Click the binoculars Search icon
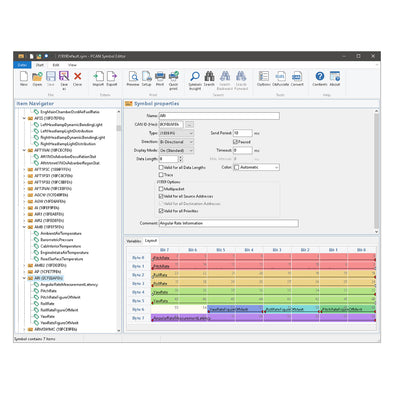Screen dimensions: 394x394 click(209, 79)
